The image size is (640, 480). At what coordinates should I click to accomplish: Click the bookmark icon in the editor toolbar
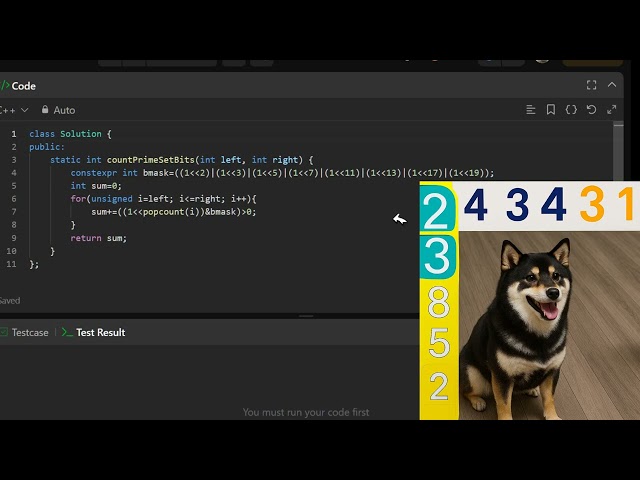point(551,110)
